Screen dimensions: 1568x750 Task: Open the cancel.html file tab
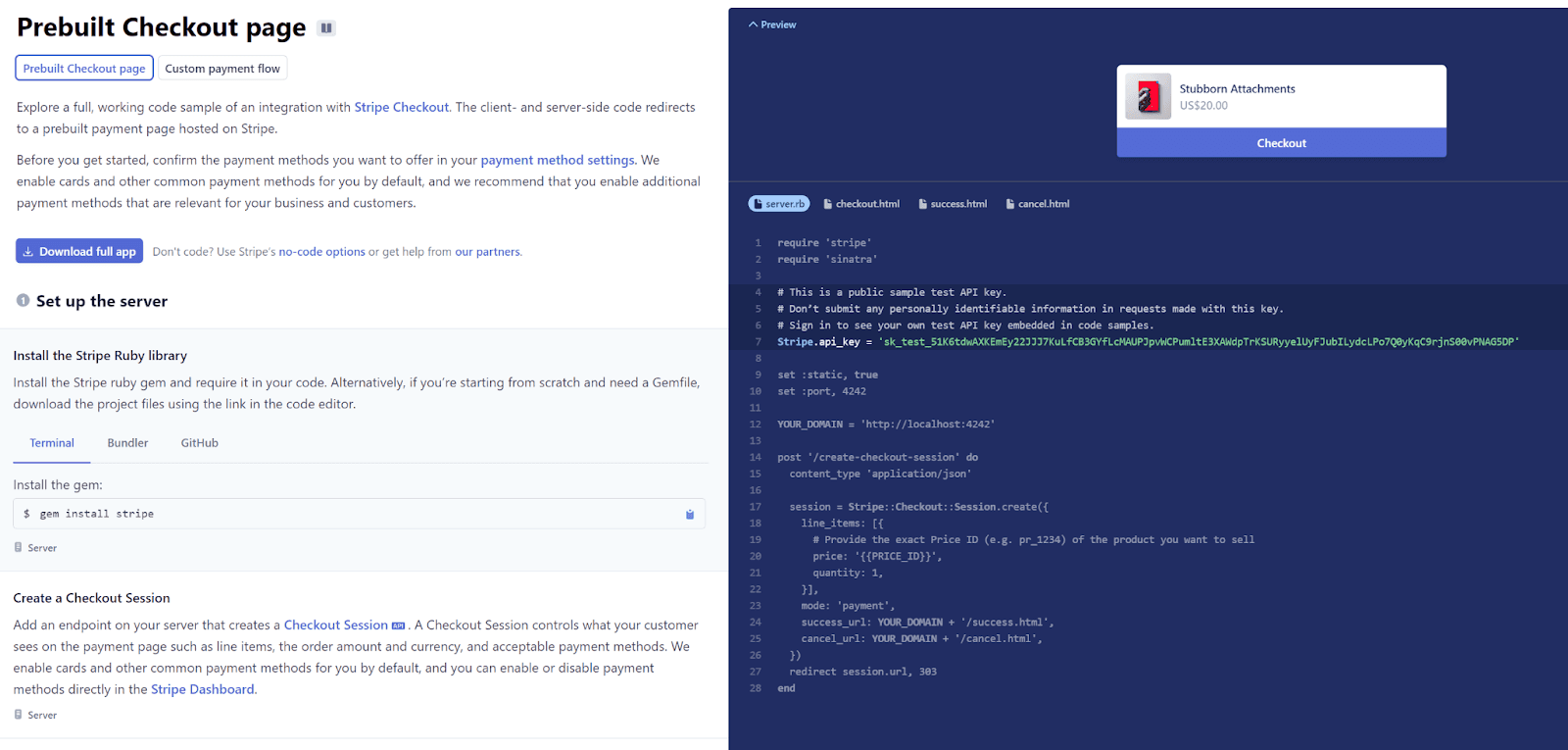click(1038, 204)
